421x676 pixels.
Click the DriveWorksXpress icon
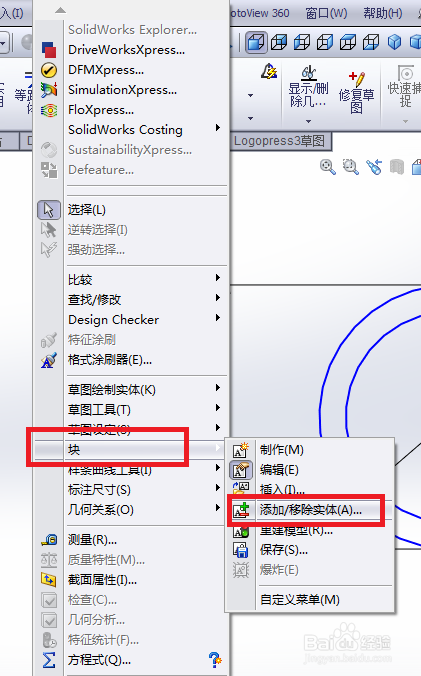pyautogui.click(x=49, y=50)
